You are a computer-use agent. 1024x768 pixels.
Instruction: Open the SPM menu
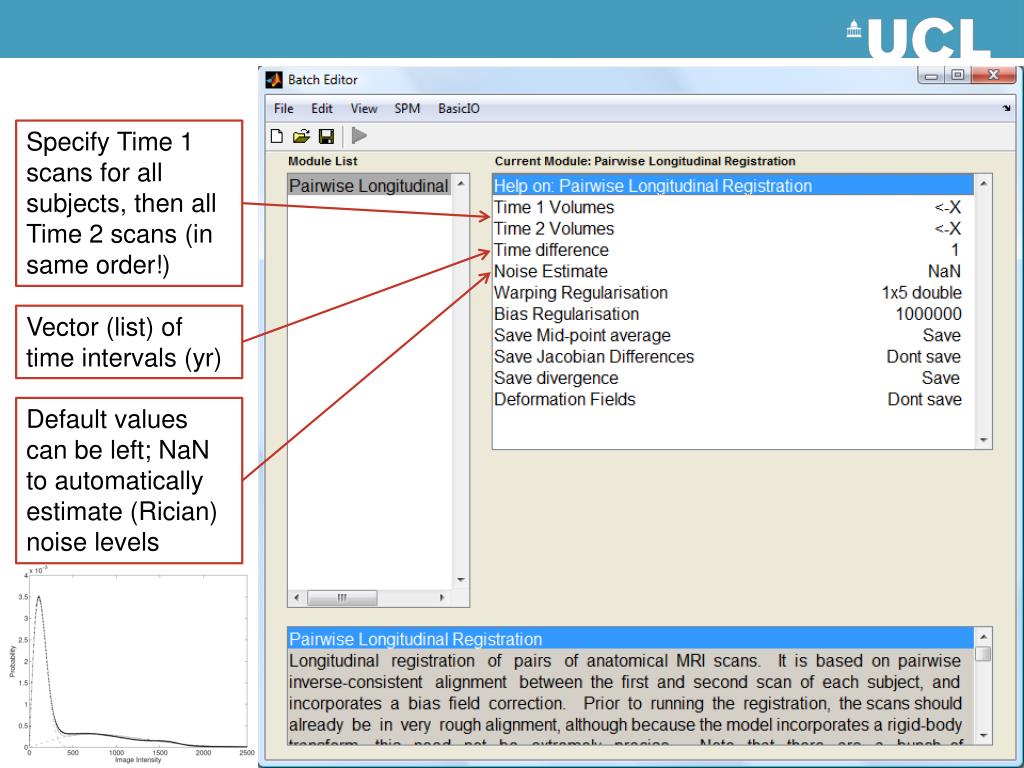pos(407,108)
